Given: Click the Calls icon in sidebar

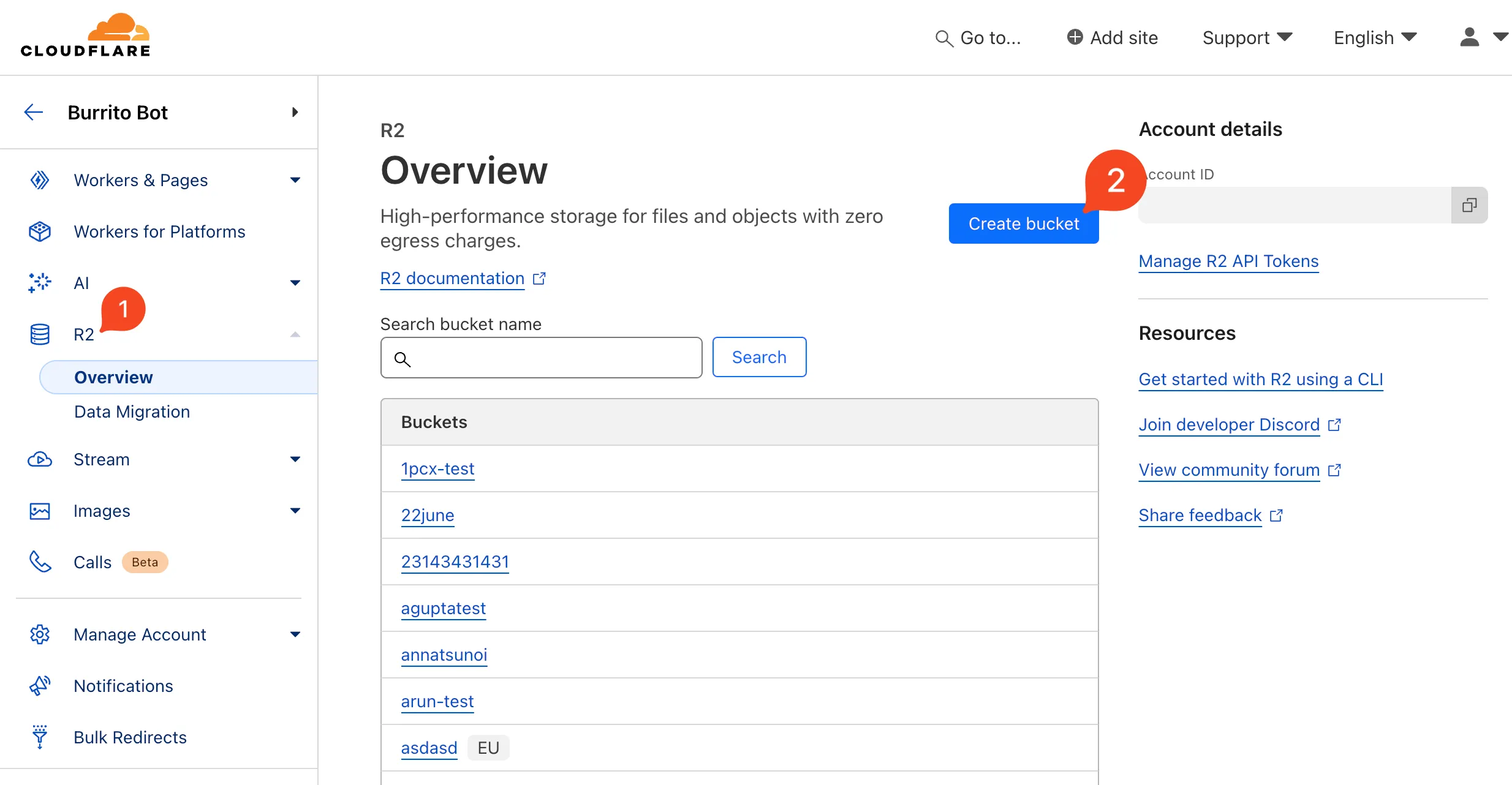Looking at the screenshot, I should [39, 561].
